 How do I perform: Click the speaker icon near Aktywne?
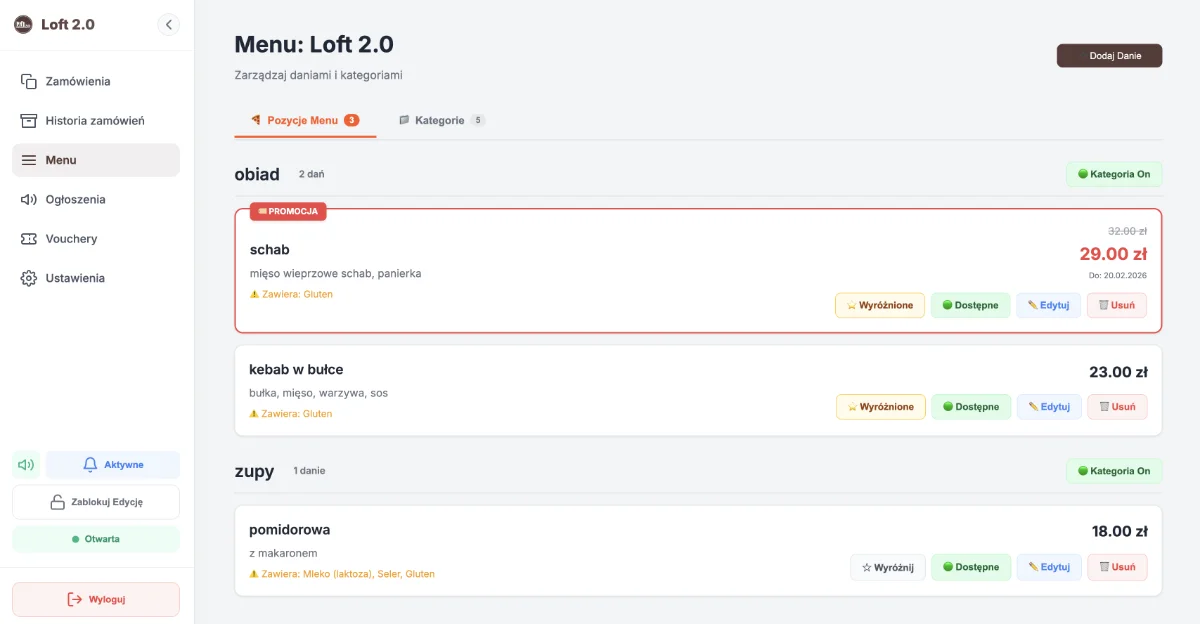[26, 464]
